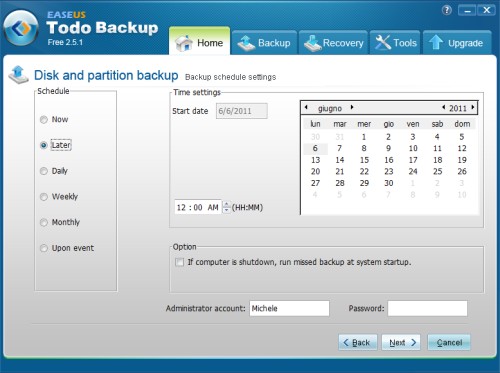500x373 pixels.
Task: Go to previous month in calendar
Action: click(x=306, y=107)
